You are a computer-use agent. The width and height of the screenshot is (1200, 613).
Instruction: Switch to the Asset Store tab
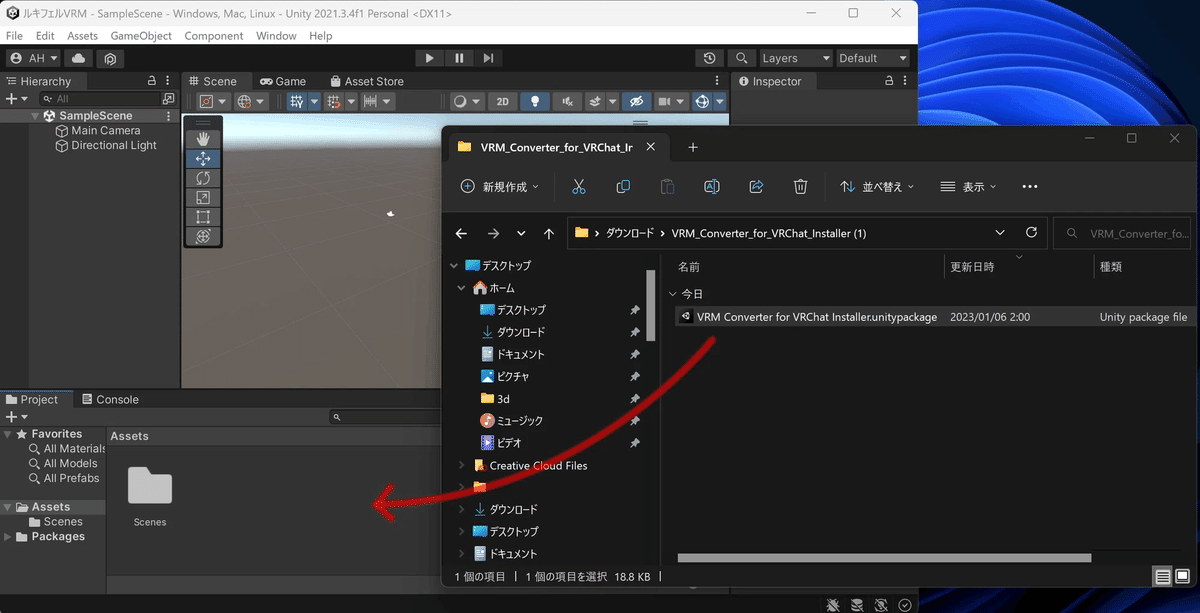(366, 81)
